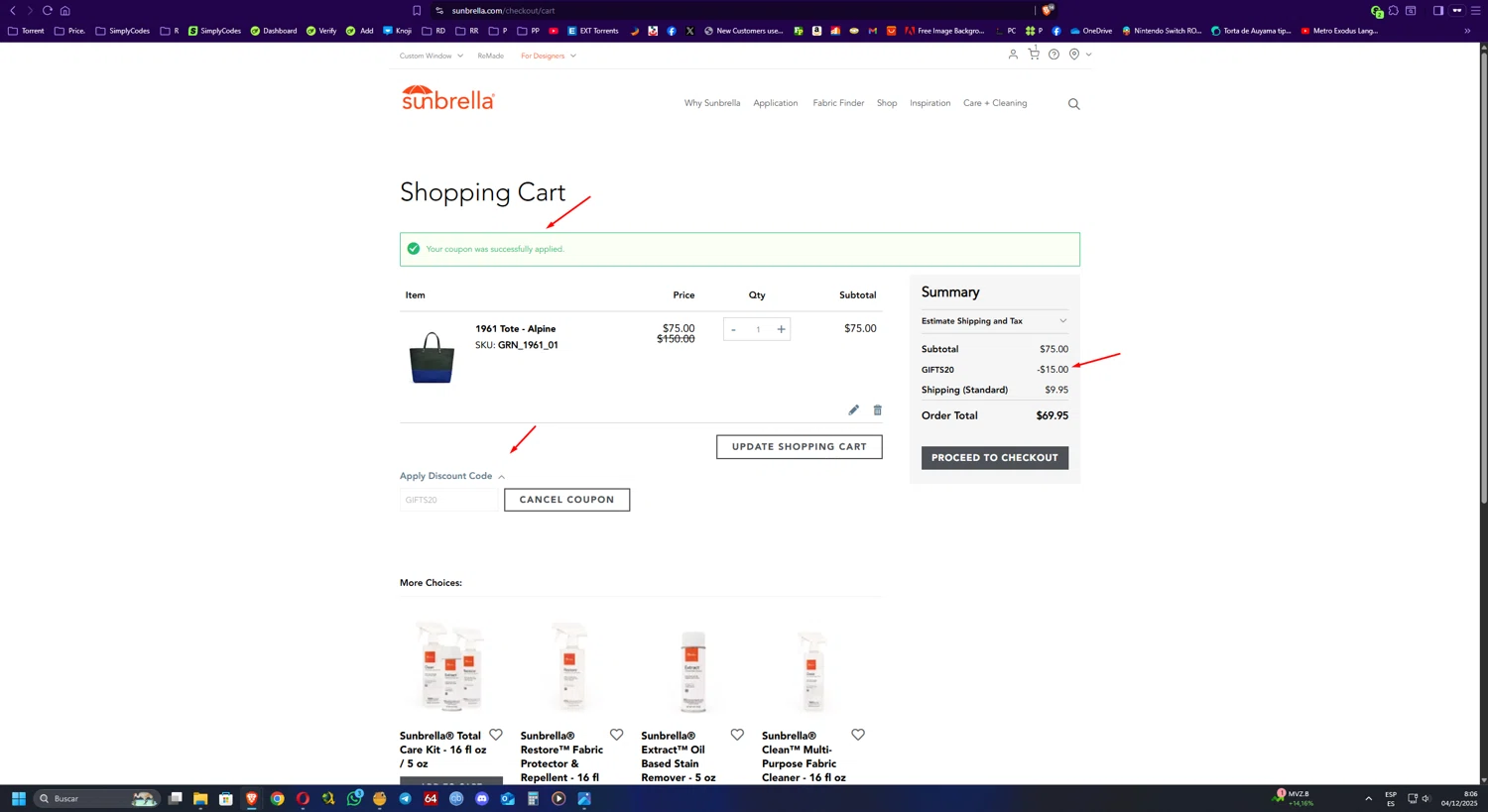
Task: Open Windows Start menu
Action: pyautogui.click(x=18, y=798)
